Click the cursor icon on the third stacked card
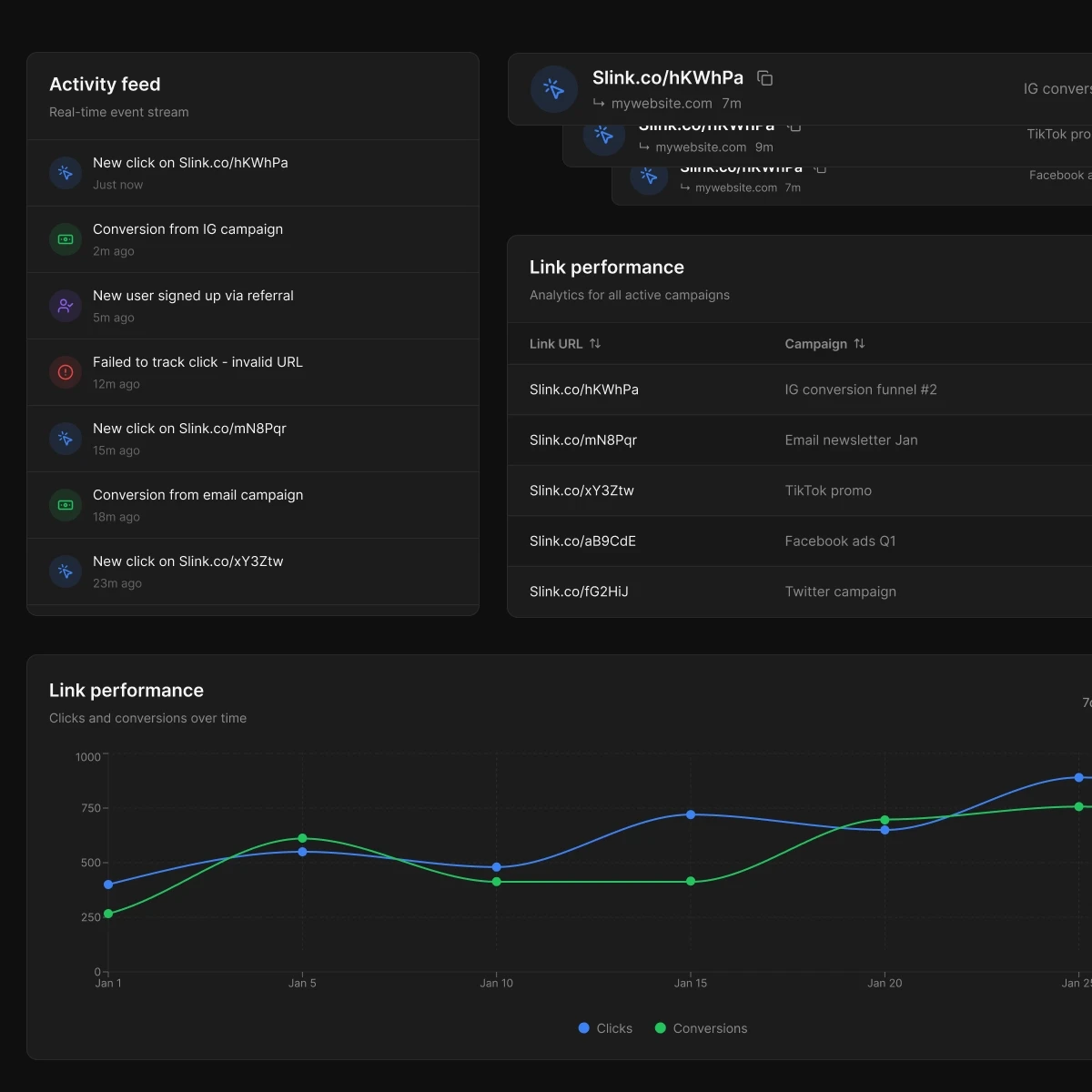This screenshot has height=1092, width=1092. click(x=649, y=176)
